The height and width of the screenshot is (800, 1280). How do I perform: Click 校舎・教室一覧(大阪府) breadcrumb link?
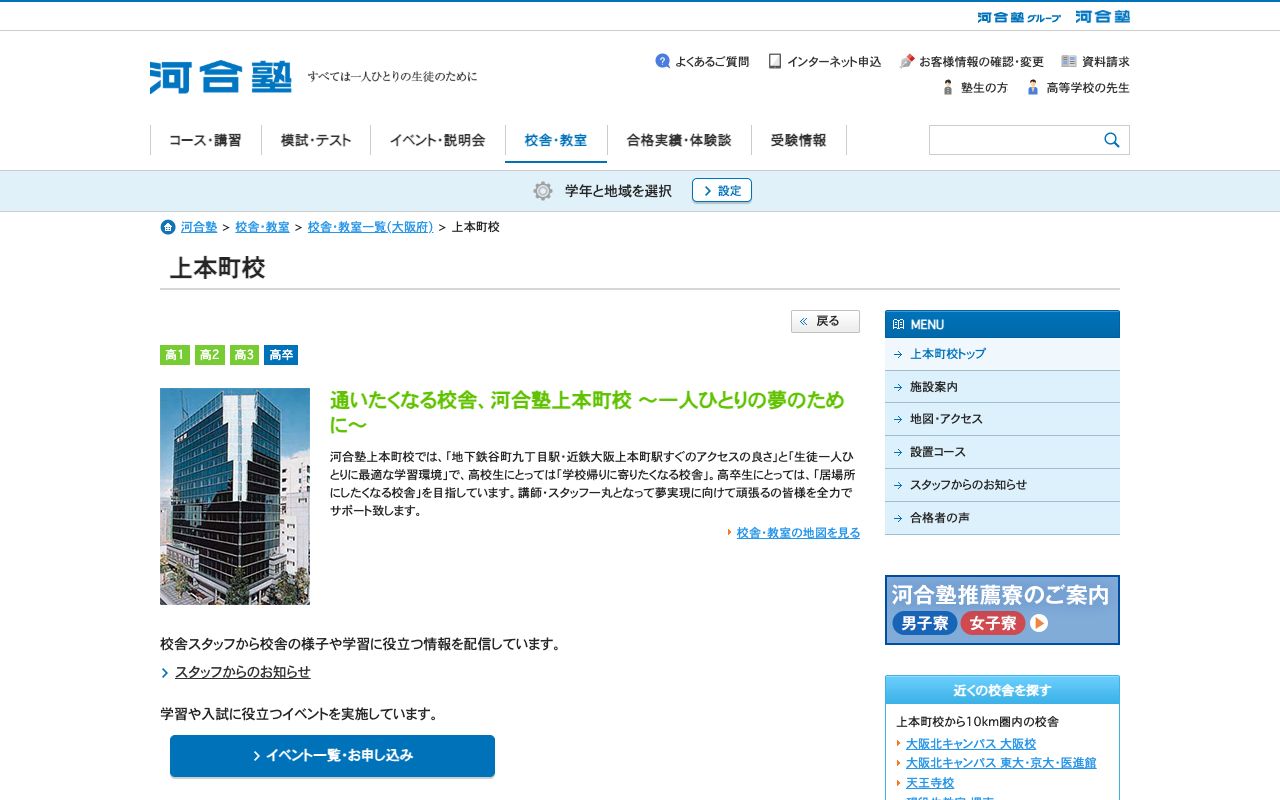point(370,227)
